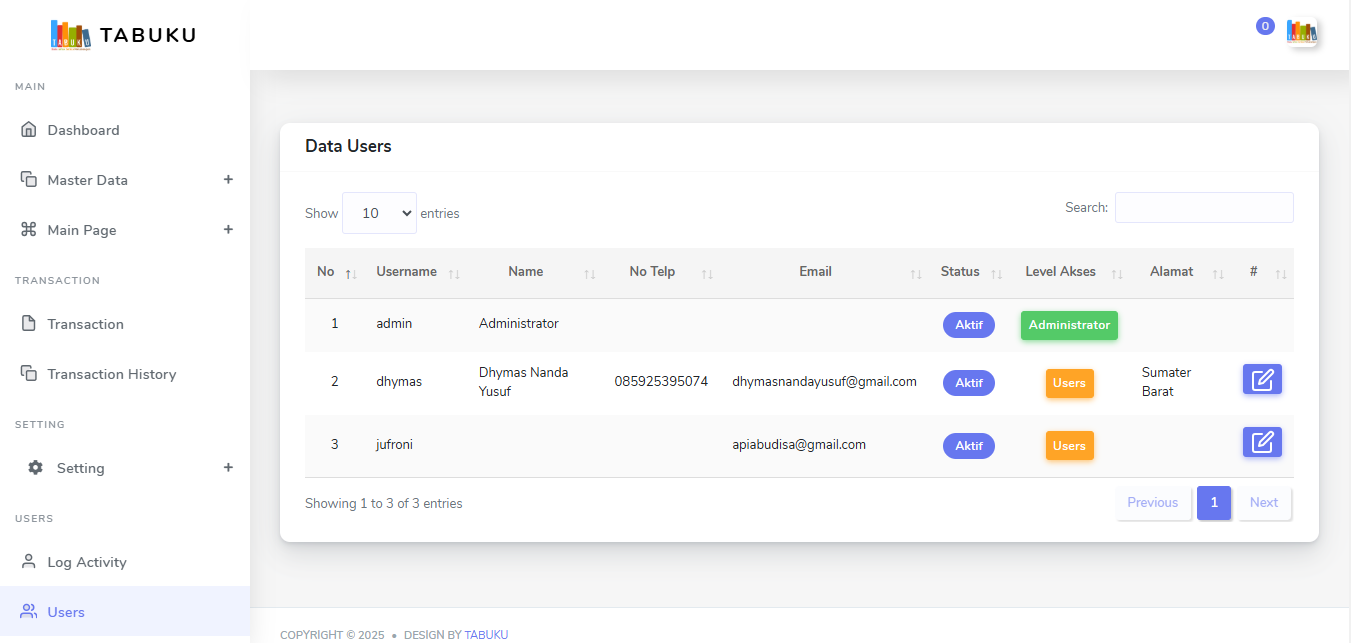
Task: Click the TABUKU logo in the sidebar
Action: [124, 35]
